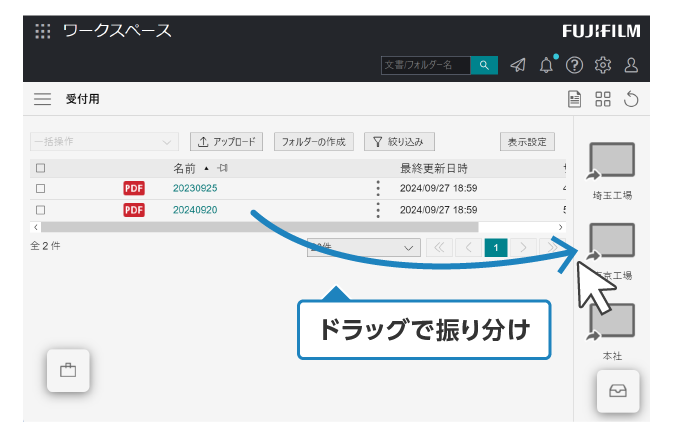
Task: Click the FUJIFILM logo
Action: [601, 31]
